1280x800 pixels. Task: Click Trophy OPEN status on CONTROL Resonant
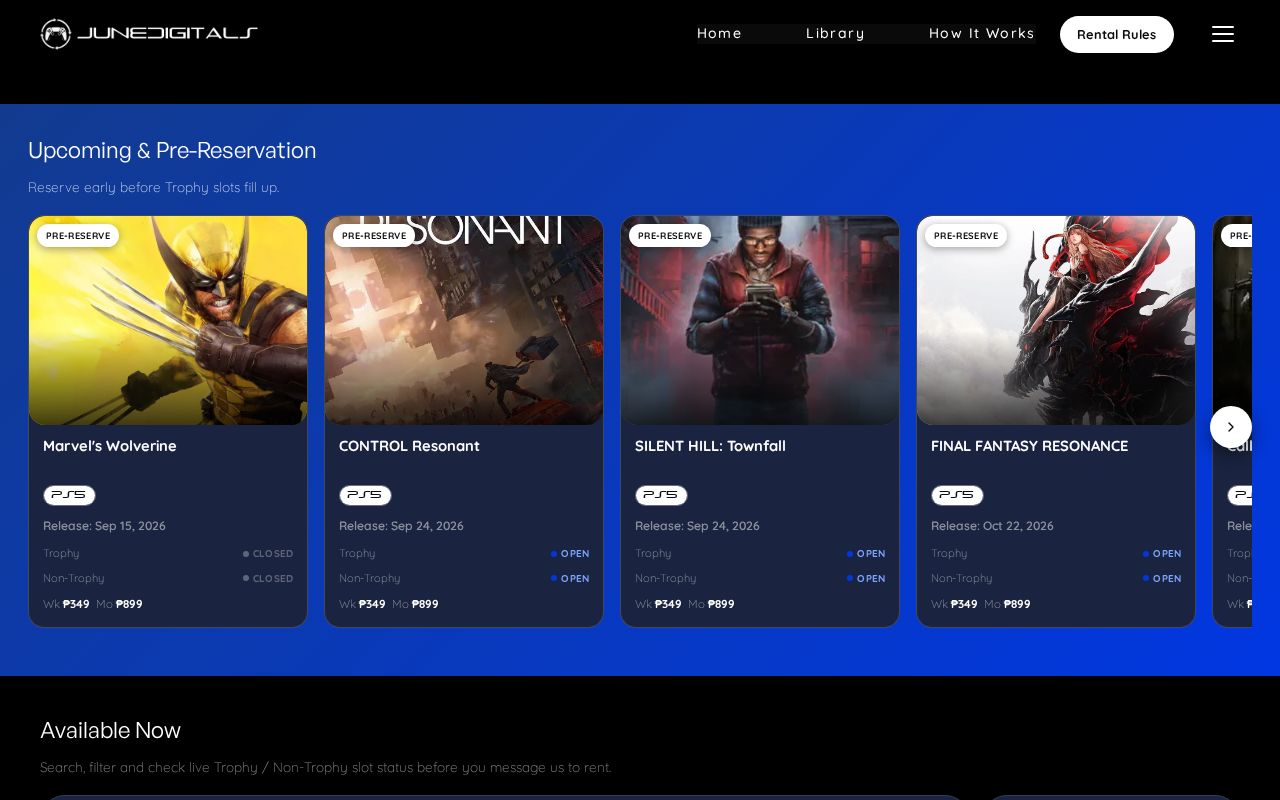pos(570,554)
